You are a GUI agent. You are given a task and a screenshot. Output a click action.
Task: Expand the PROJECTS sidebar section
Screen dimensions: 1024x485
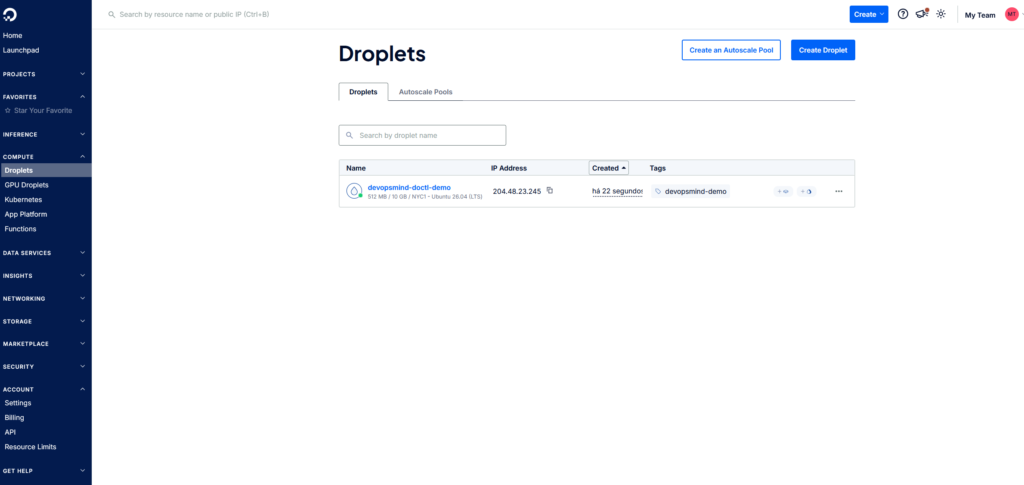point(46,74)
